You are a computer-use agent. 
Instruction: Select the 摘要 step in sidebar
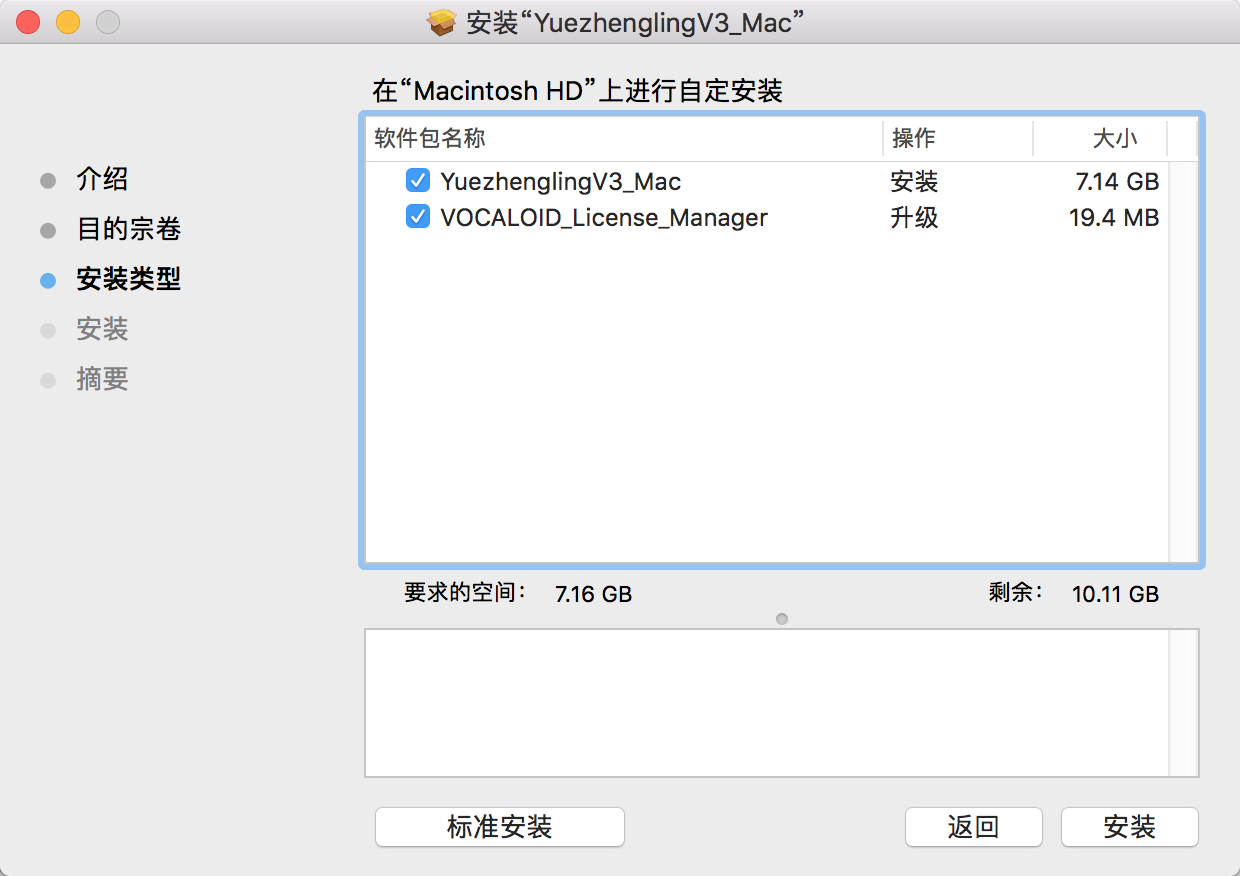[102, 380]
